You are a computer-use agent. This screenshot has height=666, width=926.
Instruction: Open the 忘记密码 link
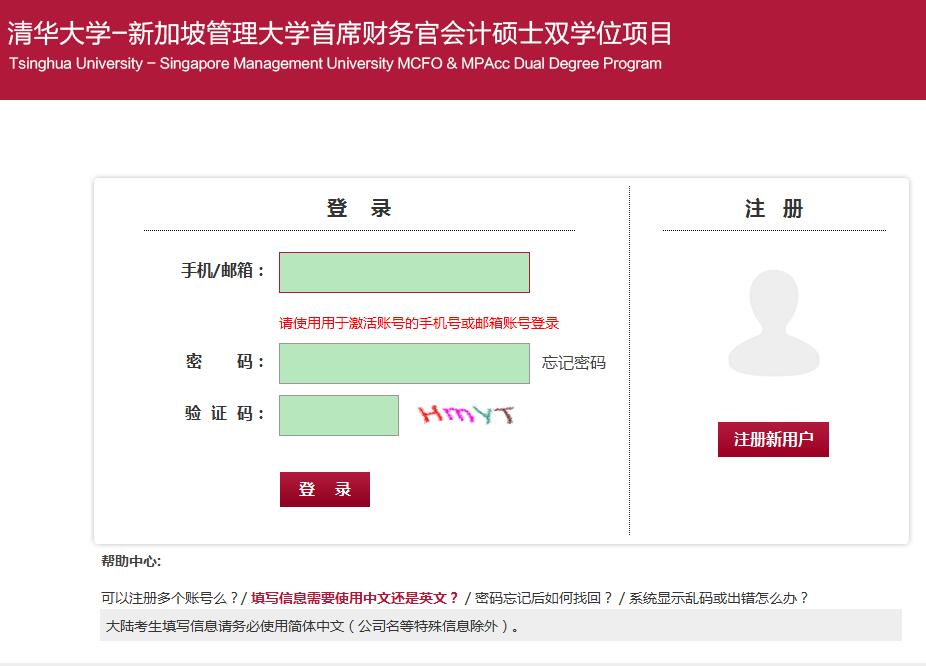click(x=574, y=363)
